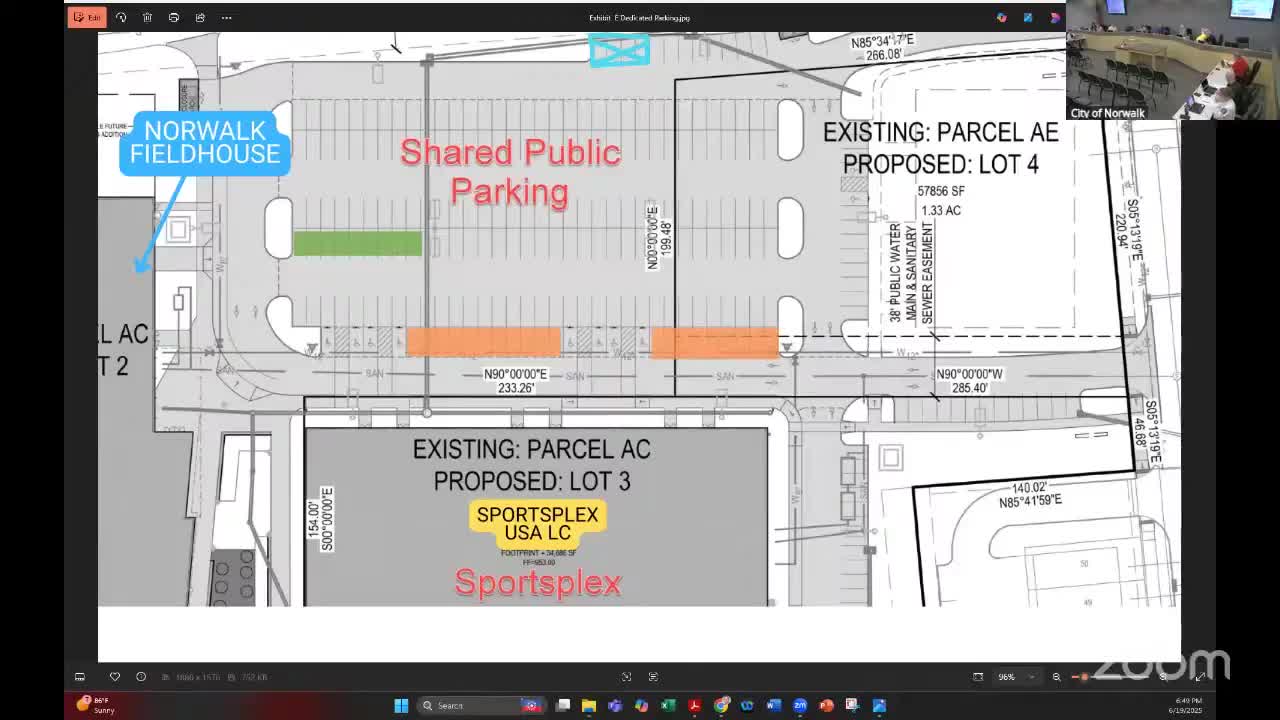Open File Explorer from the taskbar
1280x720 pixels.
click(589, 706)
